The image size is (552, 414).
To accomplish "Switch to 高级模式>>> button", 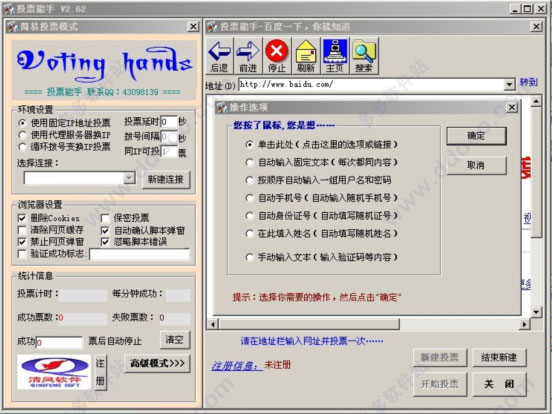I will (157, 363).
